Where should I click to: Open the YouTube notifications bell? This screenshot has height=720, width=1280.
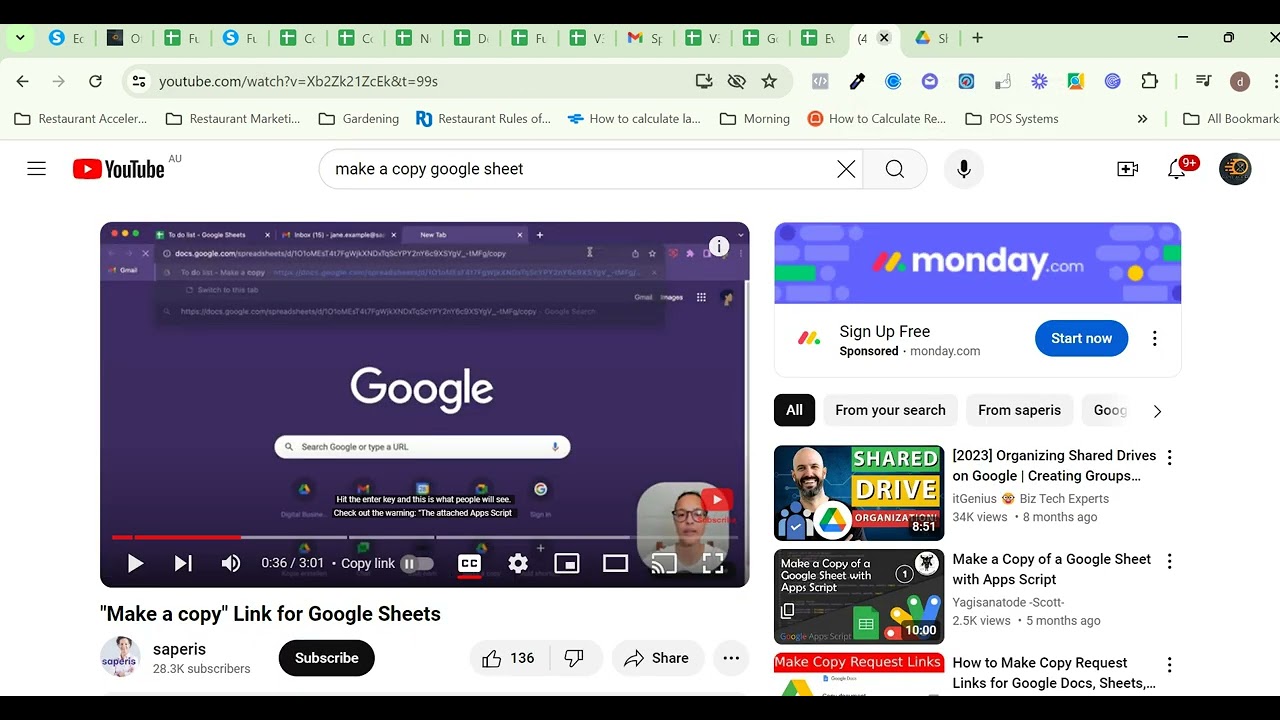[x=1177, y=169]
